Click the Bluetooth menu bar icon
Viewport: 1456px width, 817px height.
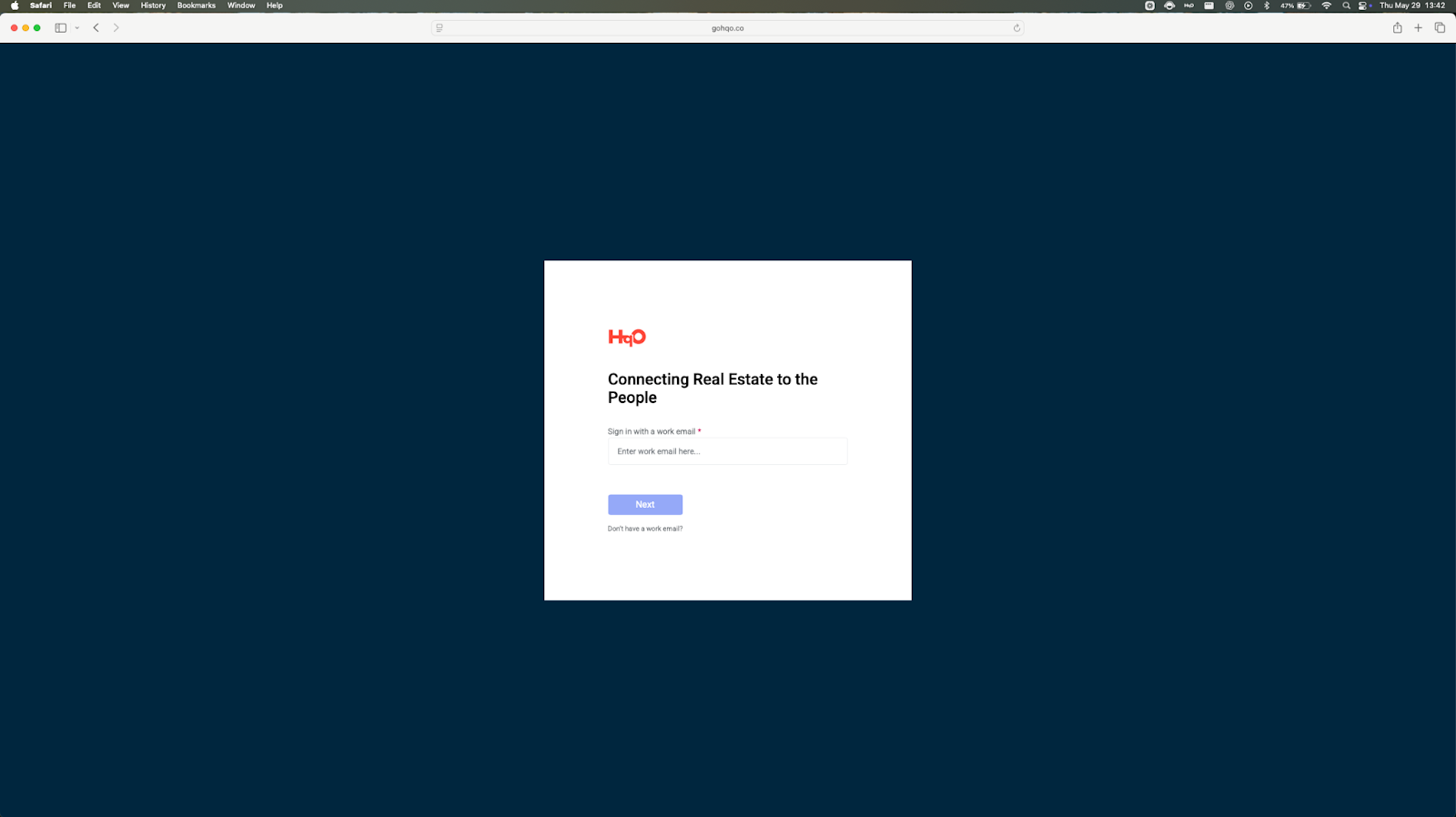[1266, 5]
